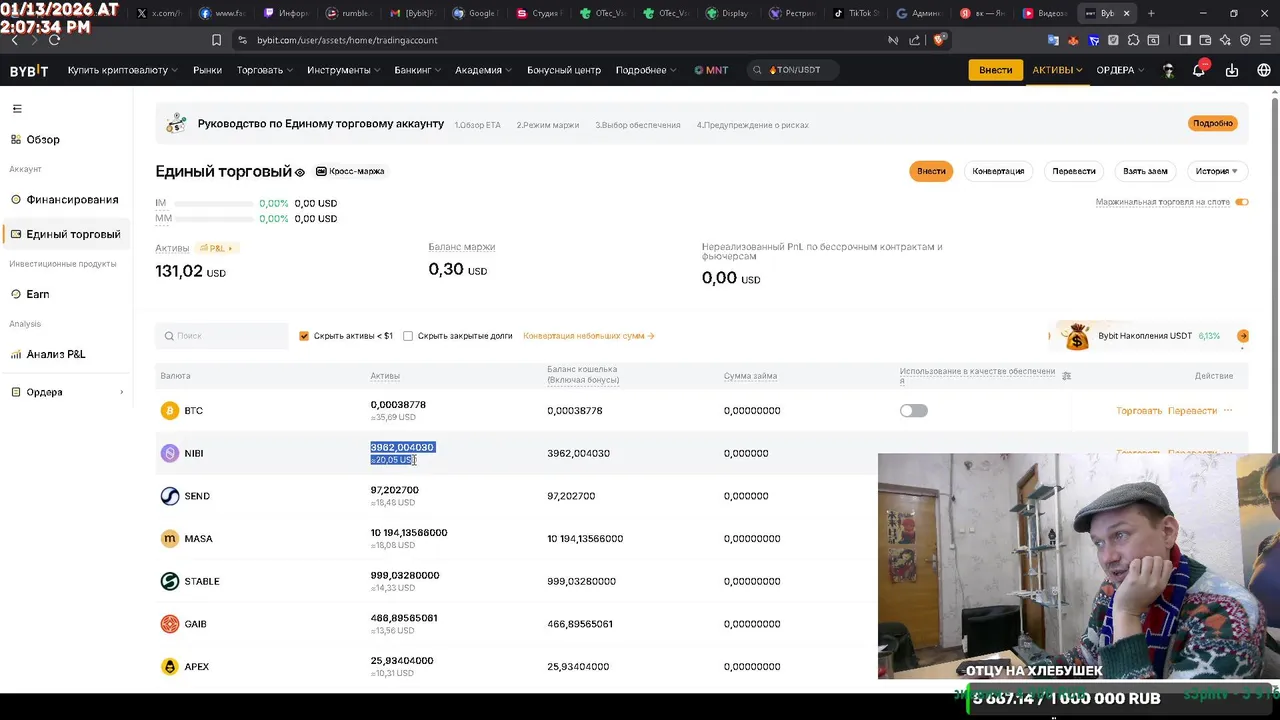Viewport: 1280px width, 720px height.
Task: Toggle spot margin trading switch
Action: pos(1242,202)
